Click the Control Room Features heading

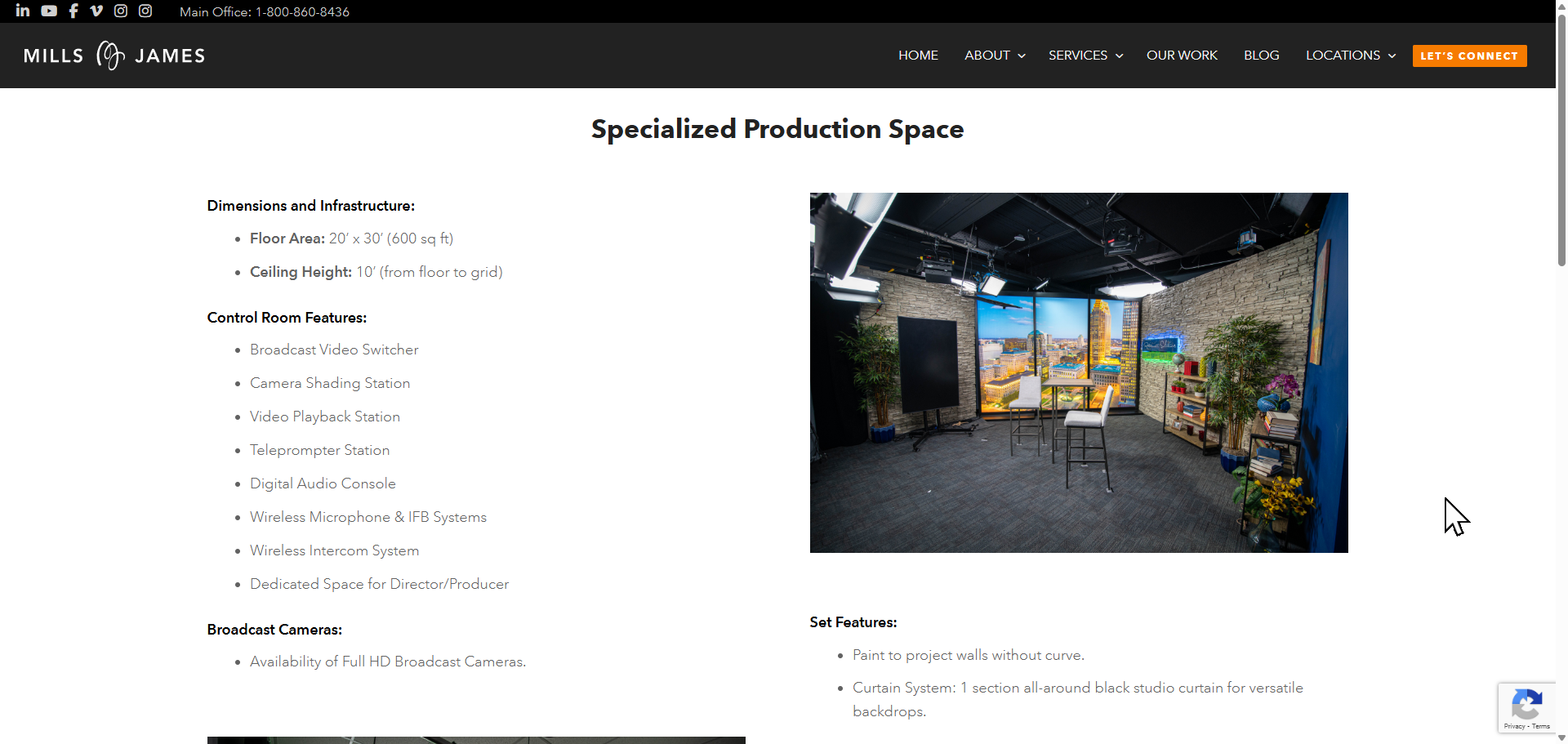tap(287, 318)
